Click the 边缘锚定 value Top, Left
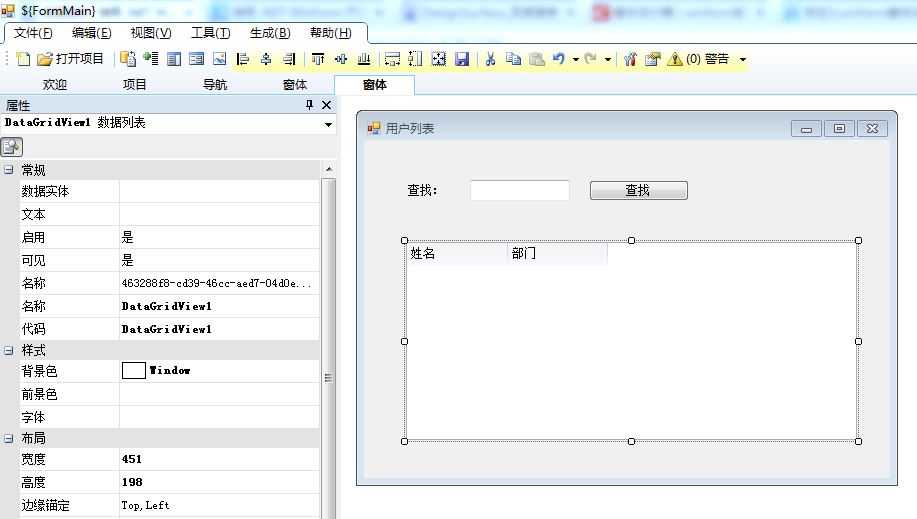Screen dimensions: 917x519 click(145, 505)
